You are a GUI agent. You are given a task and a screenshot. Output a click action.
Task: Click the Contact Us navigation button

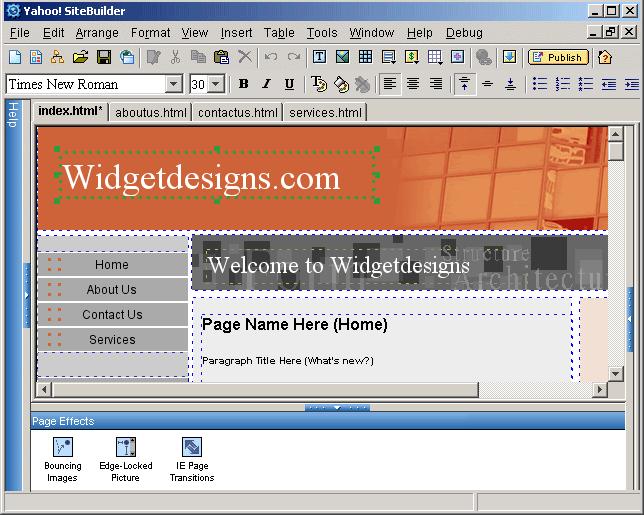pos(112,314)
